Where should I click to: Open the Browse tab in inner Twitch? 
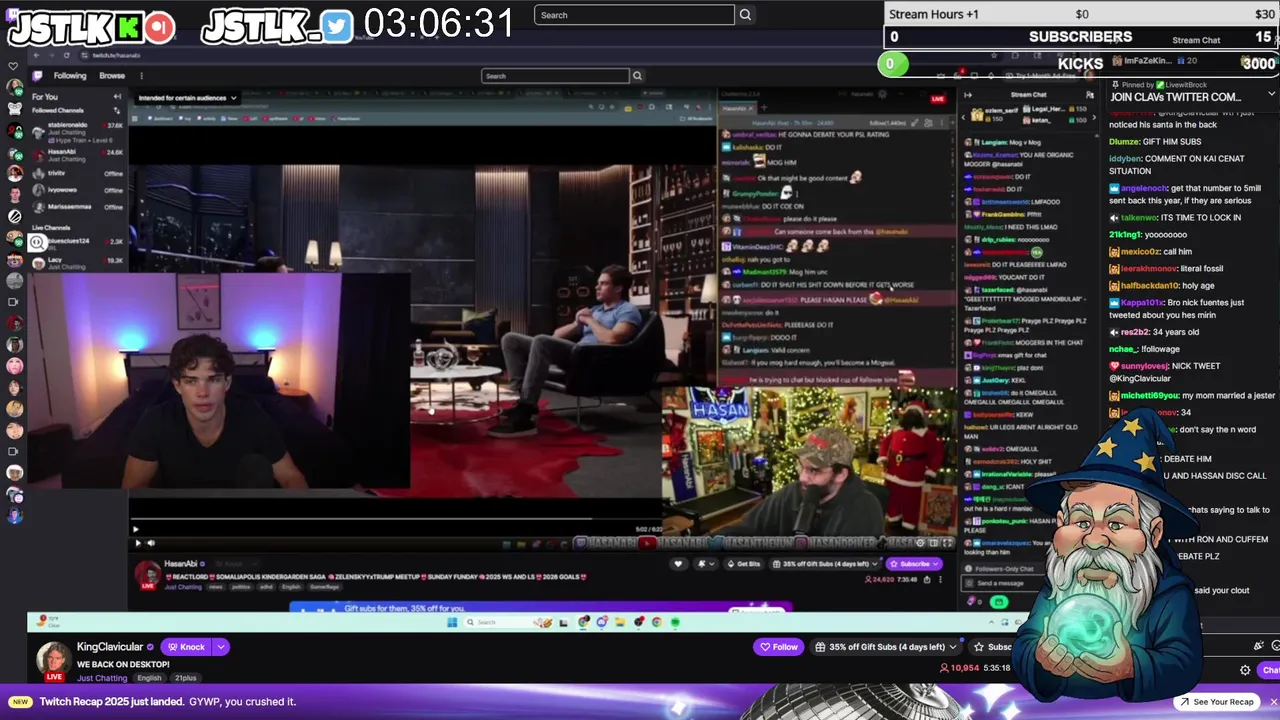pos(112,76)
